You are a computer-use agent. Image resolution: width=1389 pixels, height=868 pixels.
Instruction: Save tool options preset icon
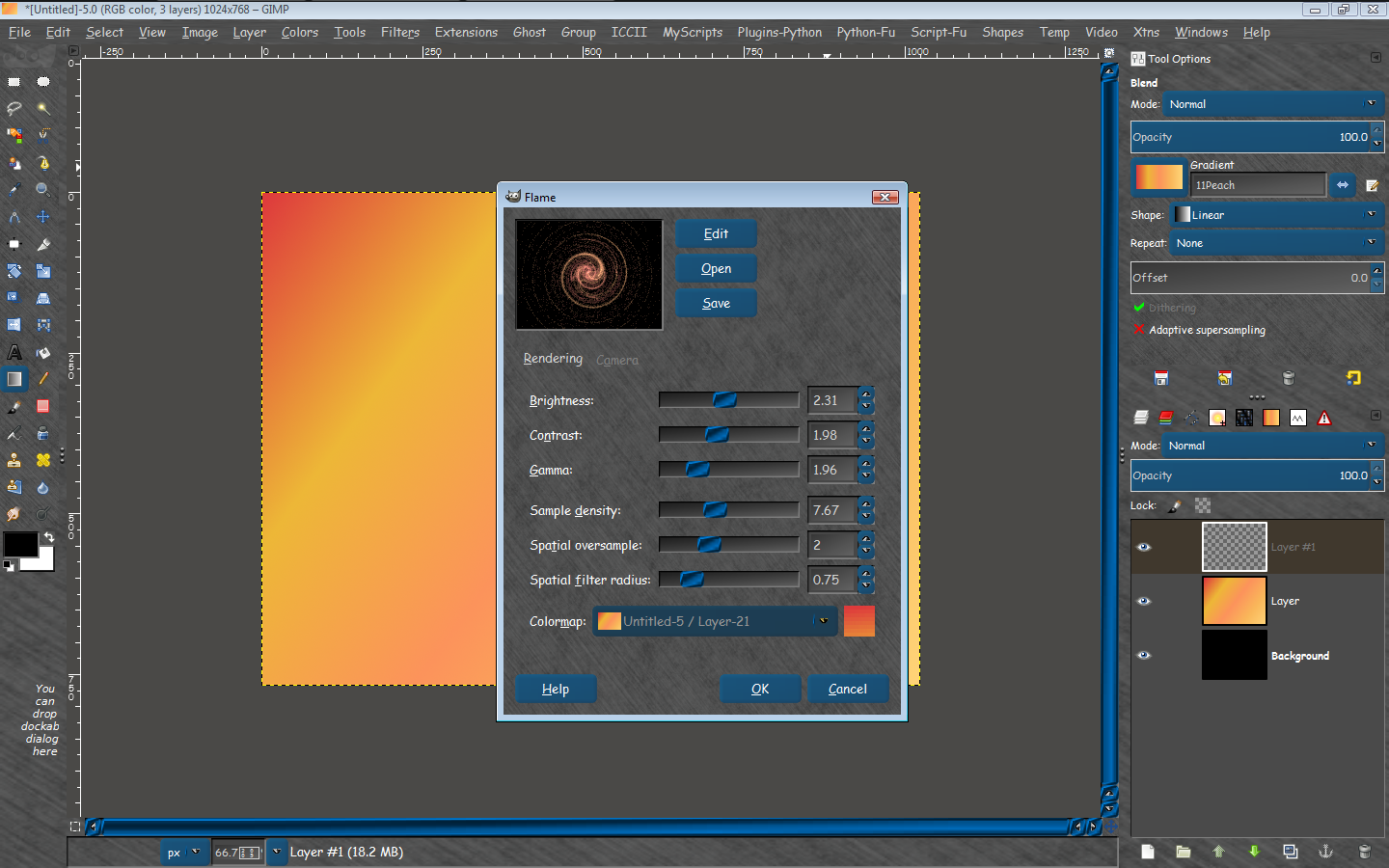1161,378
